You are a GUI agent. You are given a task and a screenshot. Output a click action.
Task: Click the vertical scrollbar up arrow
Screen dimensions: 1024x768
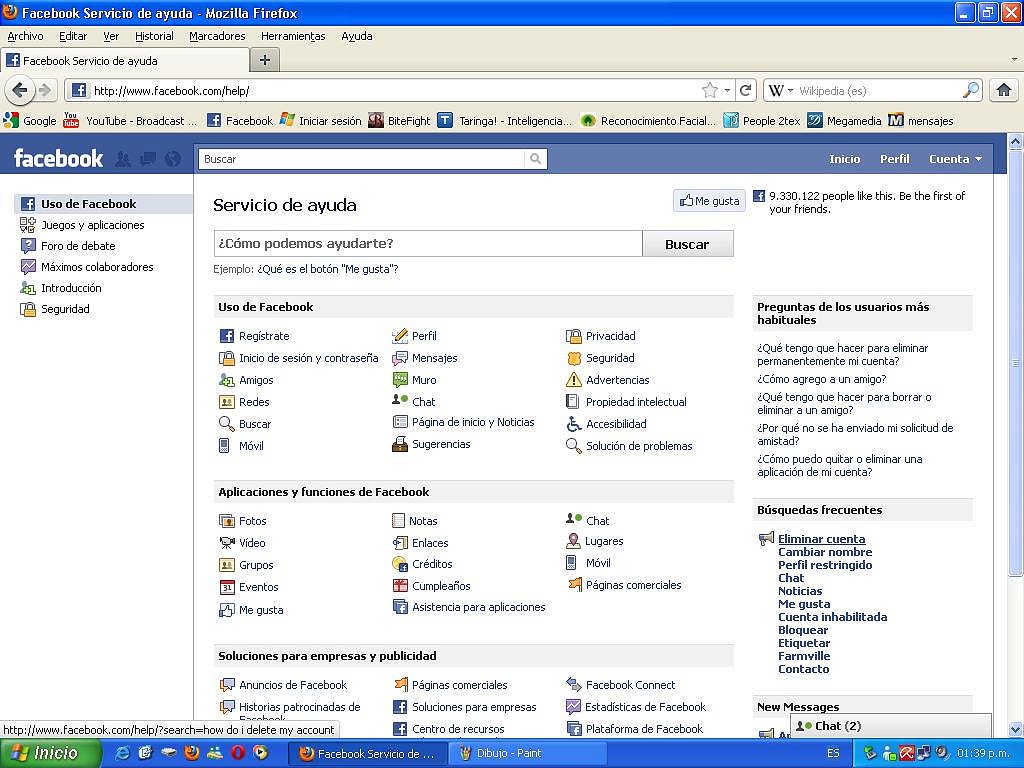1016,141
